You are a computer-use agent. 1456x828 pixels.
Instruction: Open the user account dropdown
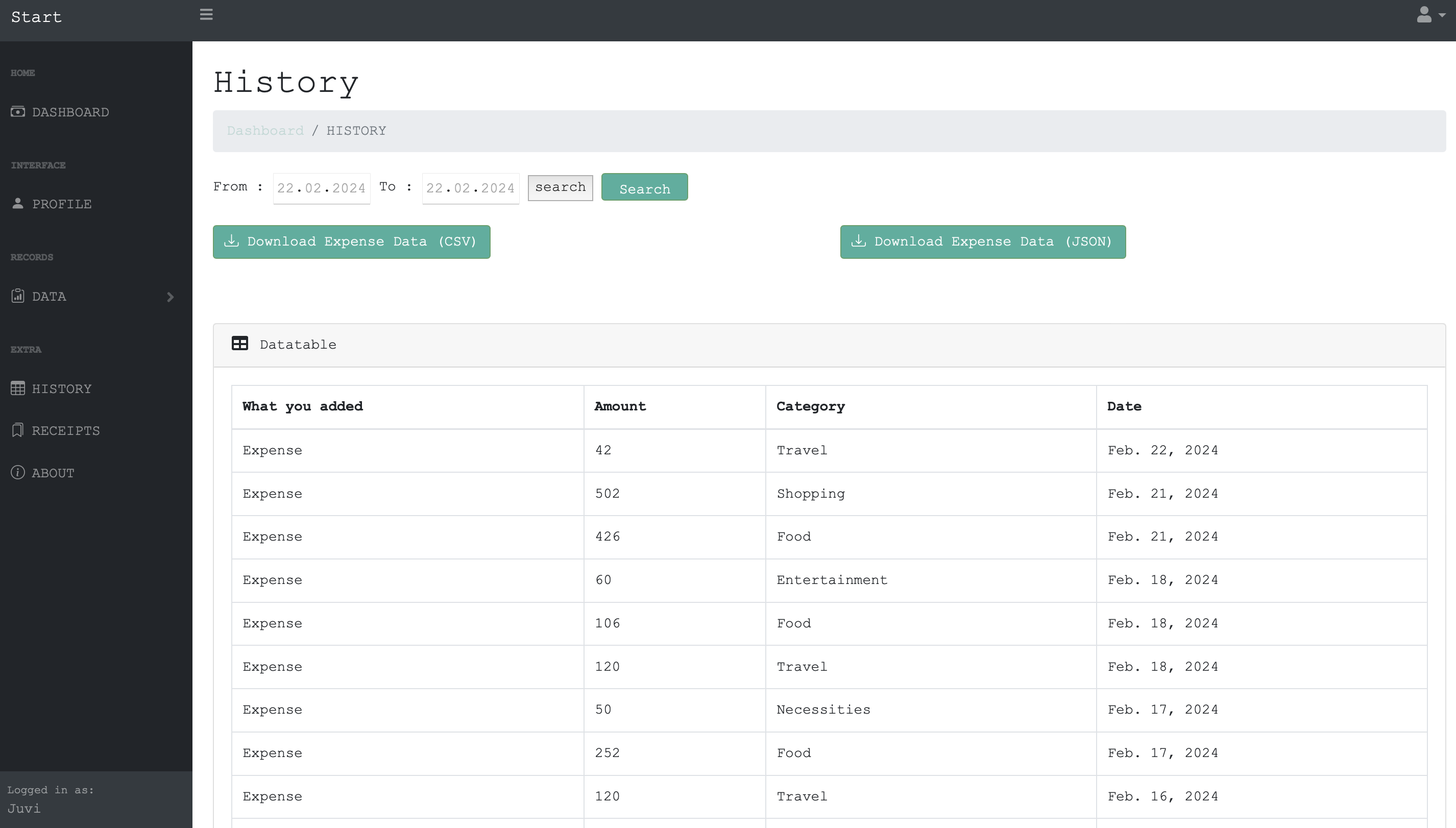point(1430,15)
